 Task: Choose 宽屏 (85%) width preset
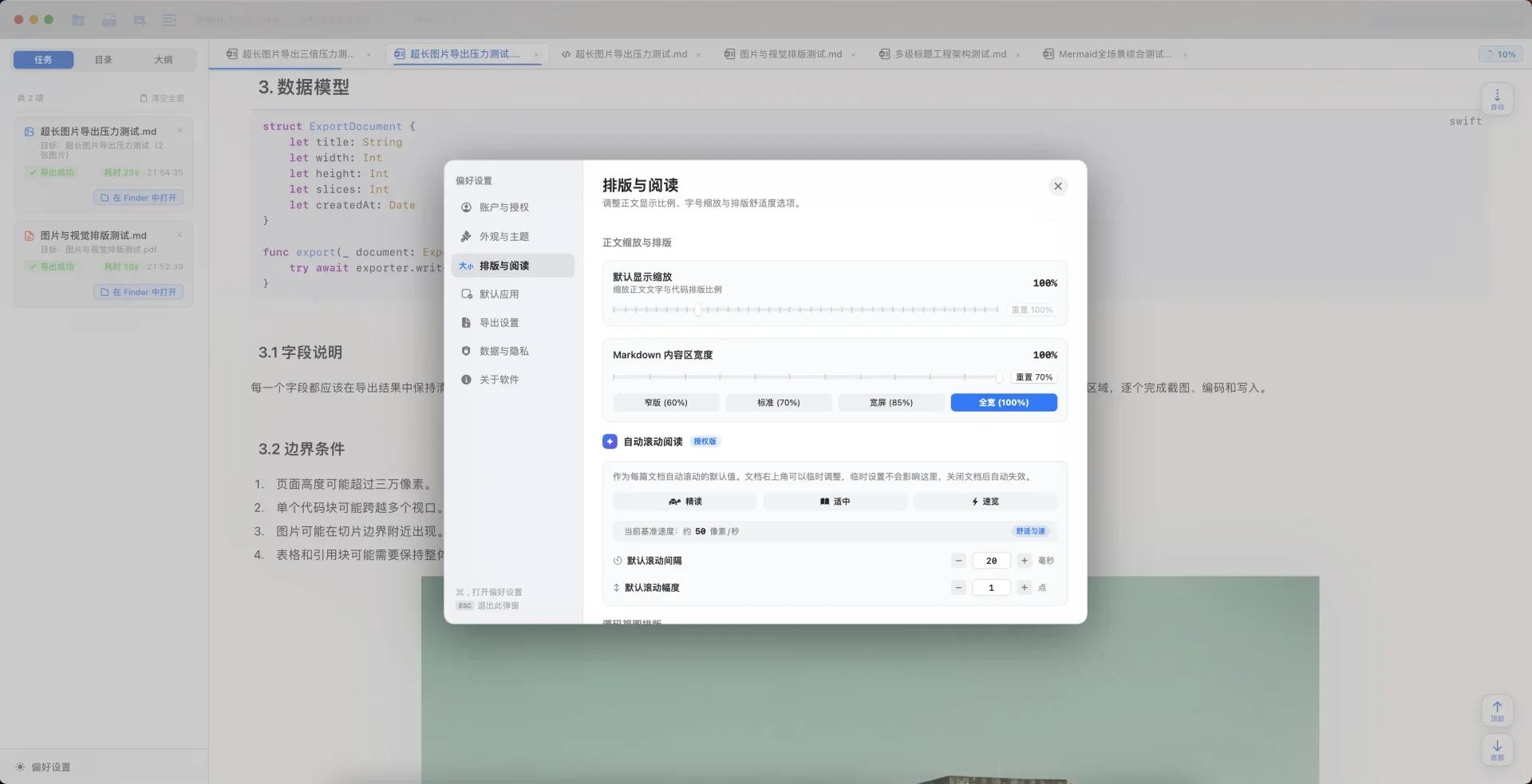point(891,403)
